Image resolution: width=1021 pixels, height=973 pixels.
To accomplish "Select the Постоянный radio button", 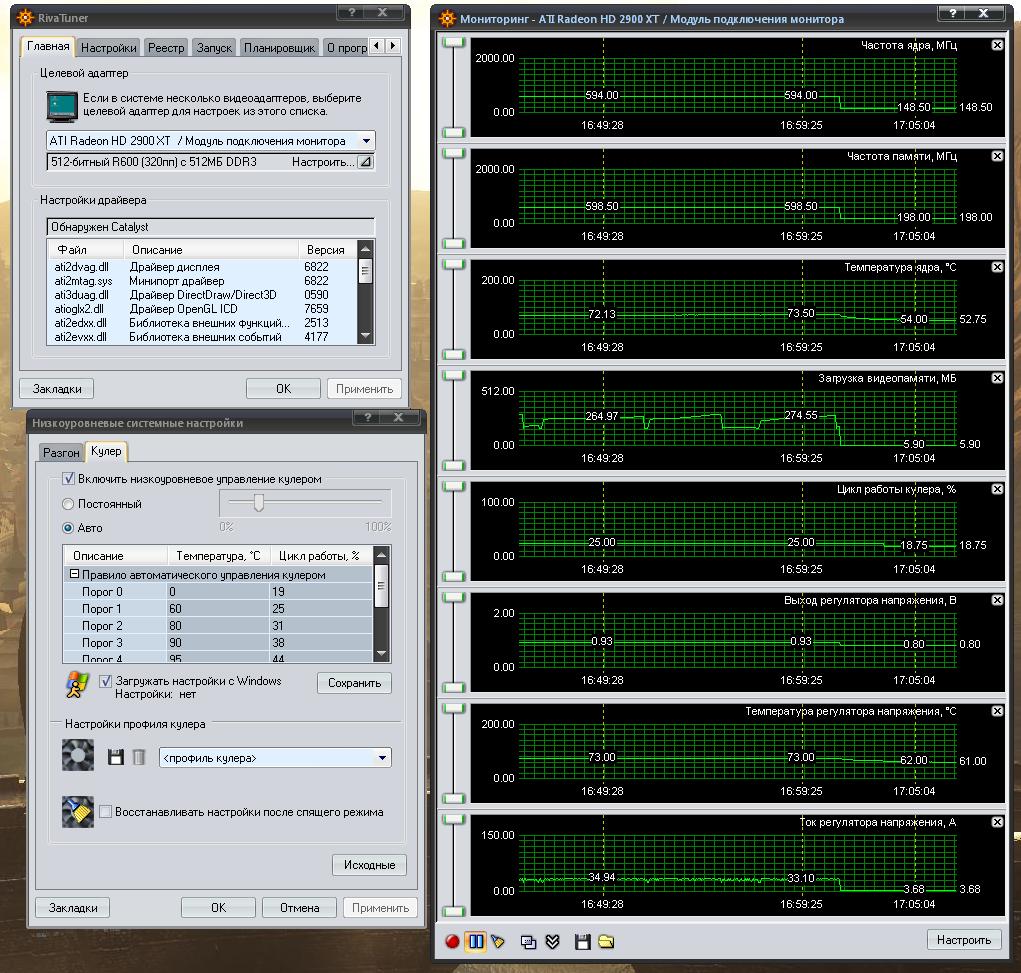I will tap(68, 504).
